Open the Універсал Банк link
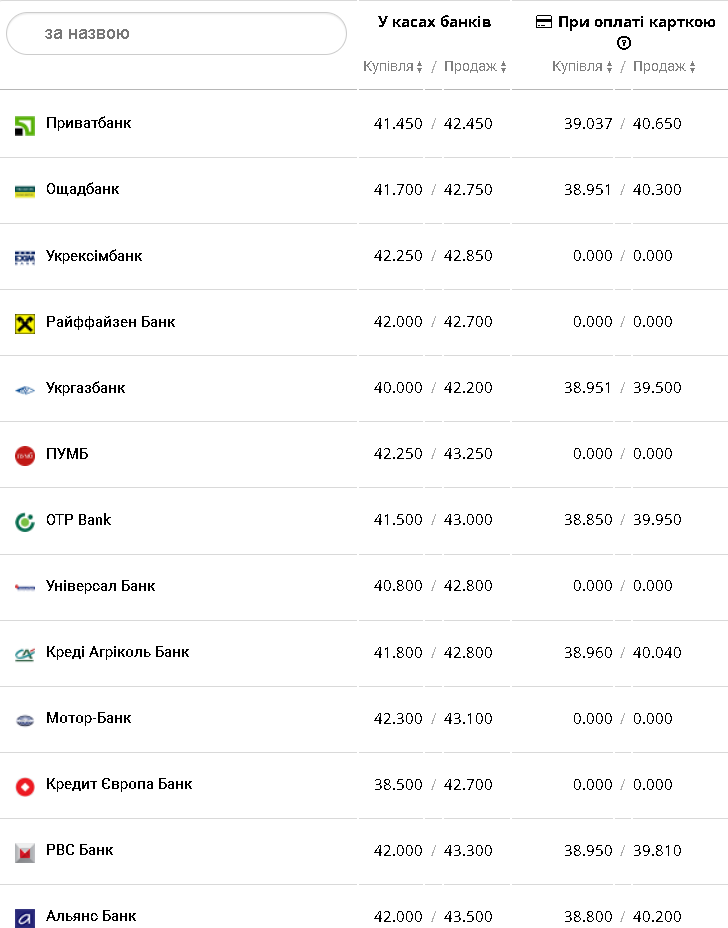The image size is (728, 928). click(x=100, y=586)
